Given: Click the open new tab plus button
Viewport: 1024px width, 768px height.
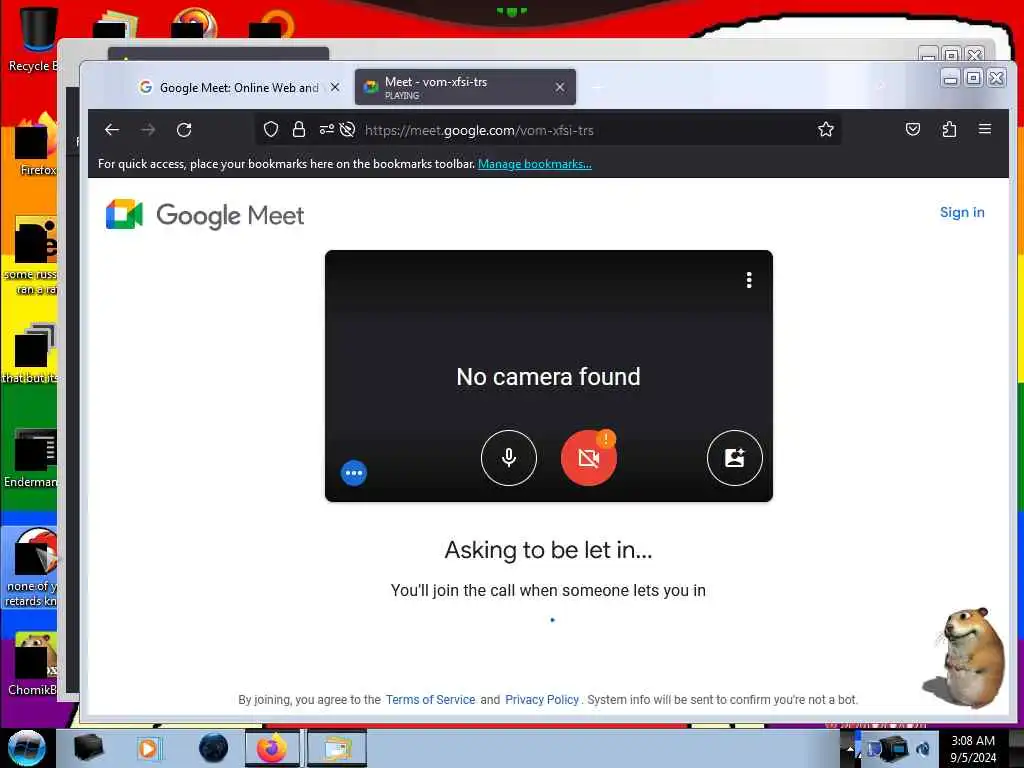Looking at the screenshot, I should point(597,87).
